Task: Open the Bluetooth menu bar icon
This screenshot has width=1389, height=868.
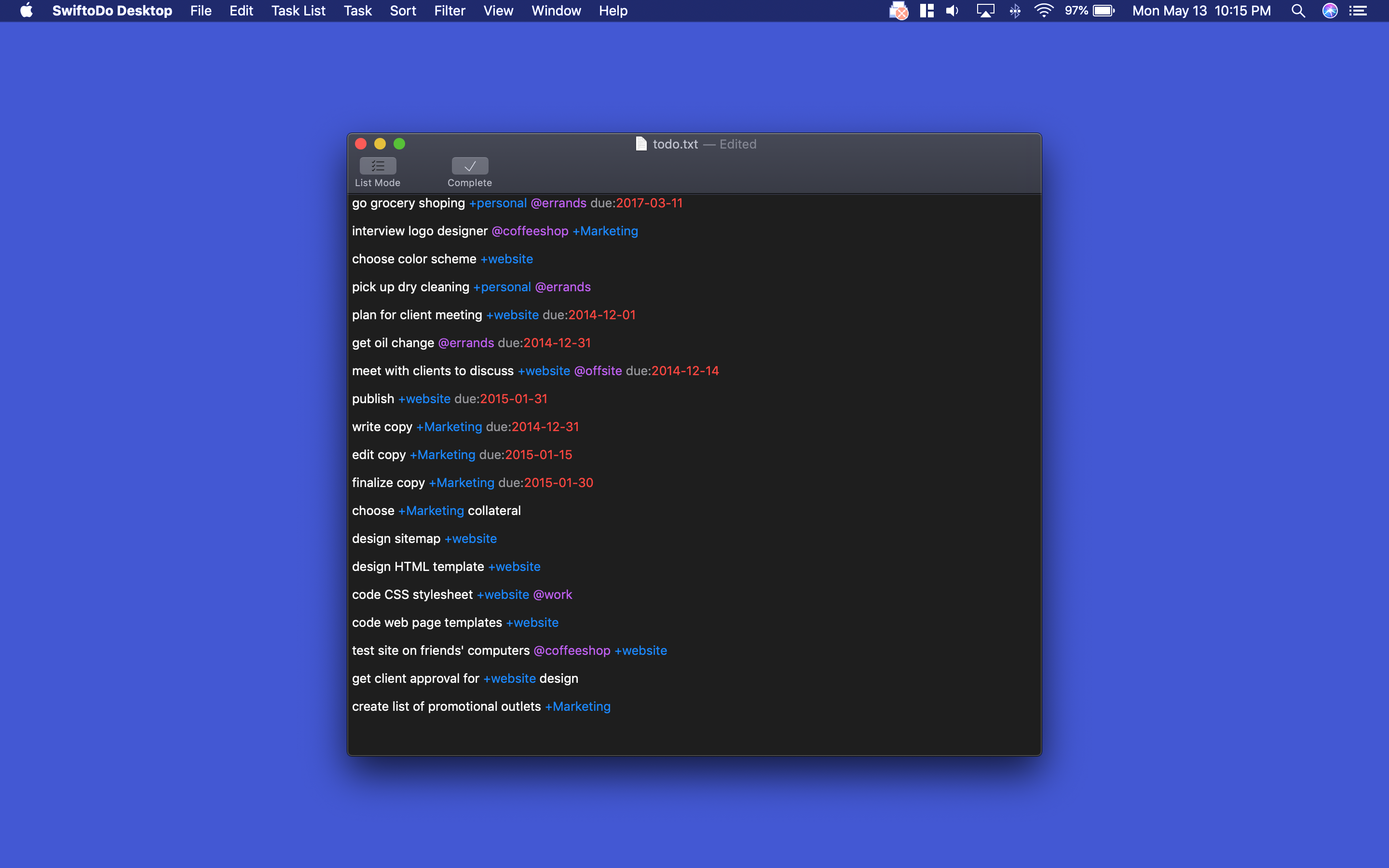Action: (1015, 10)
